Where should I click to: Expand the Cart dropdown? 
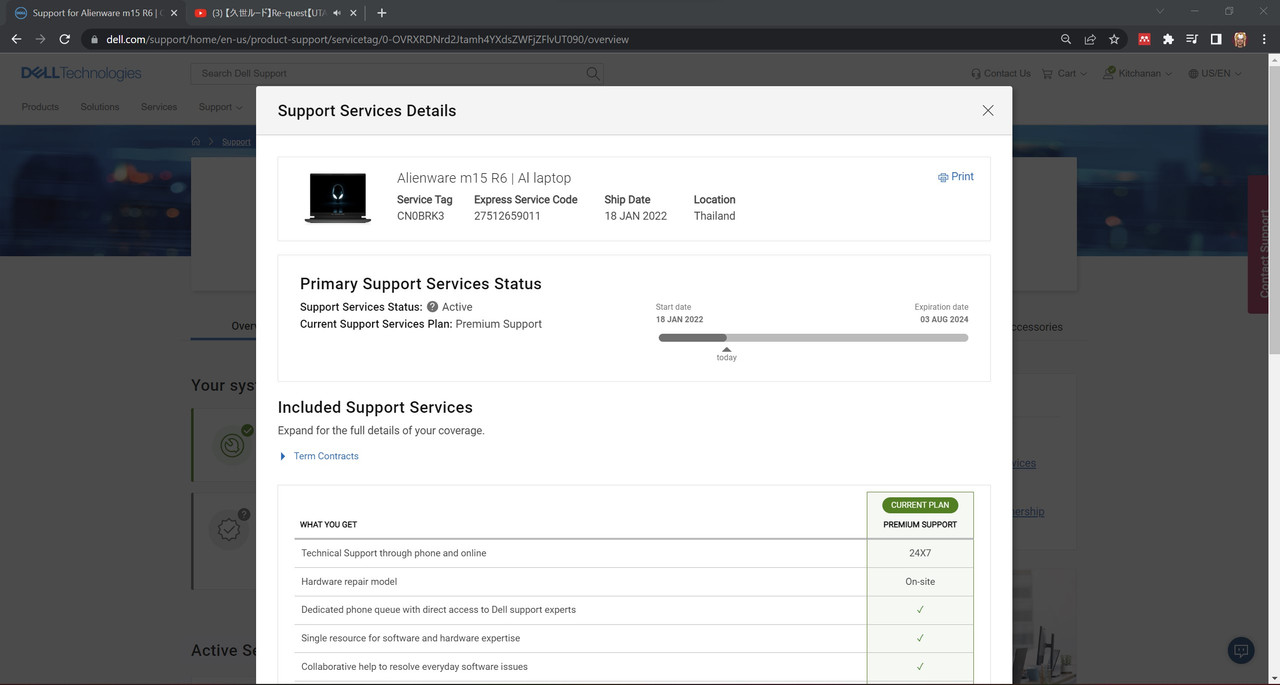pos(1064,73)
